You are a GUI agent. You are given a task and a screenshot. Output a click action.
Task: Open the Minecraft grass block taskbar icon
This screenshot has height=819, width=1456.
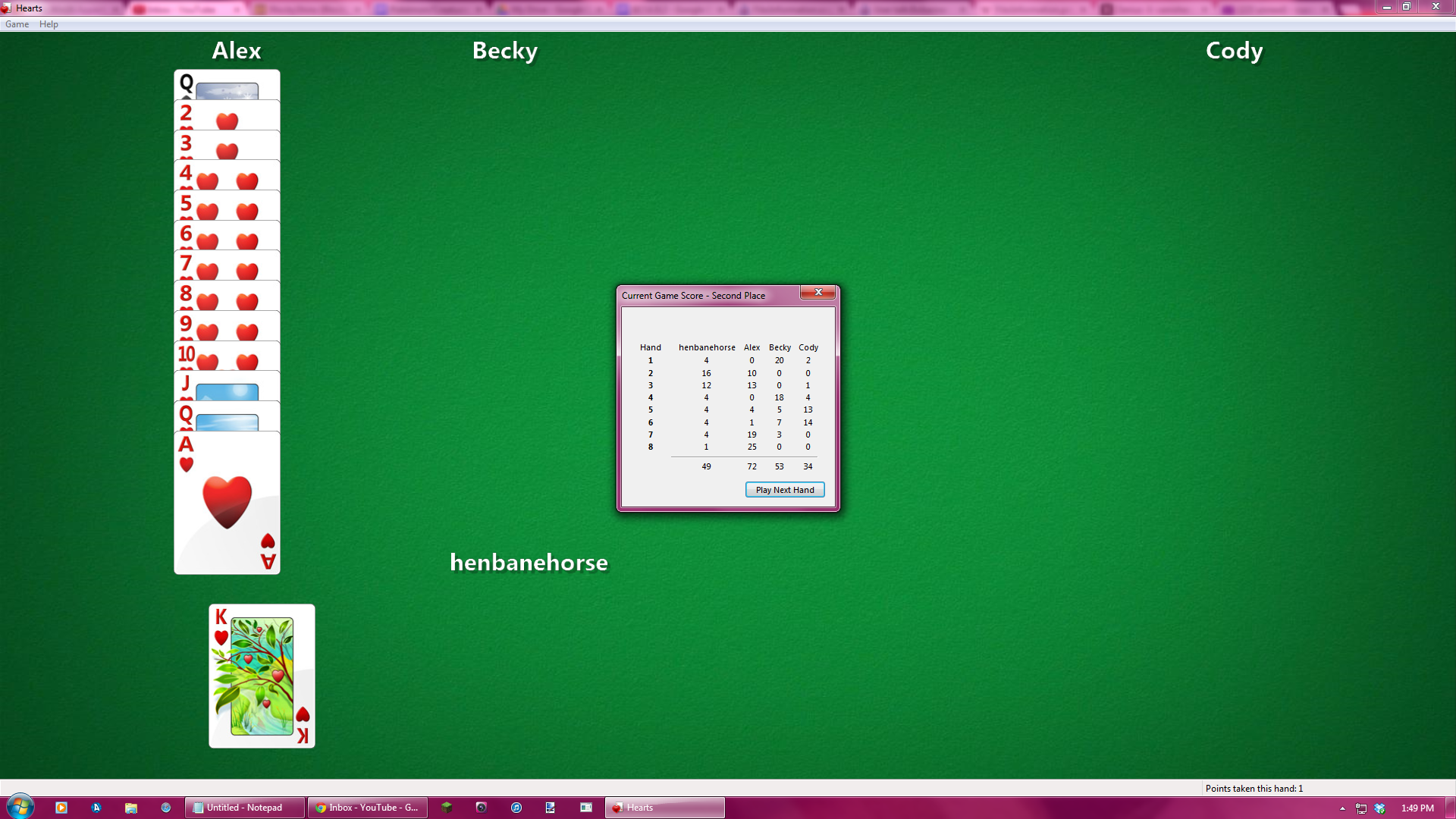pyautogui.click(x=447, y=808)
